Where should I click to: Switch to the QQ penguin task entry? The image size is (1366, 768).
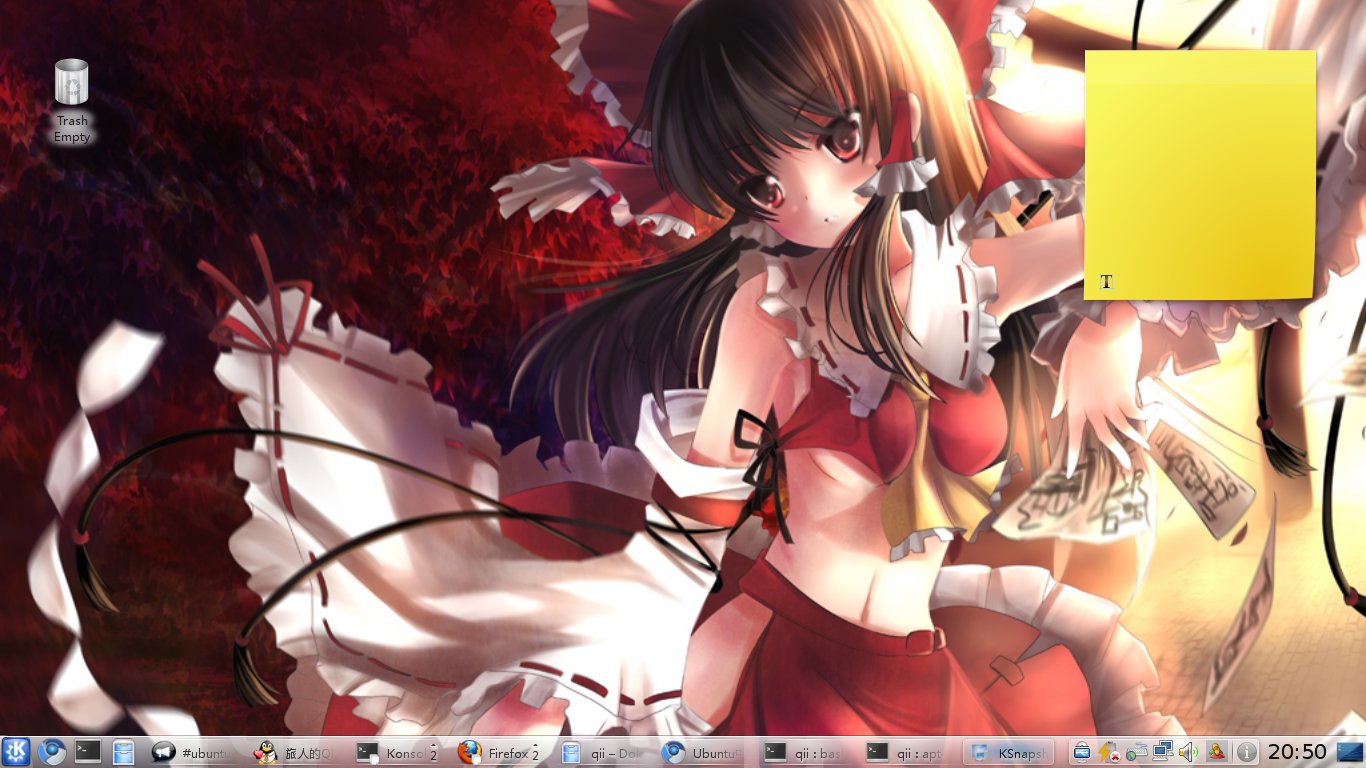point(297,753)
